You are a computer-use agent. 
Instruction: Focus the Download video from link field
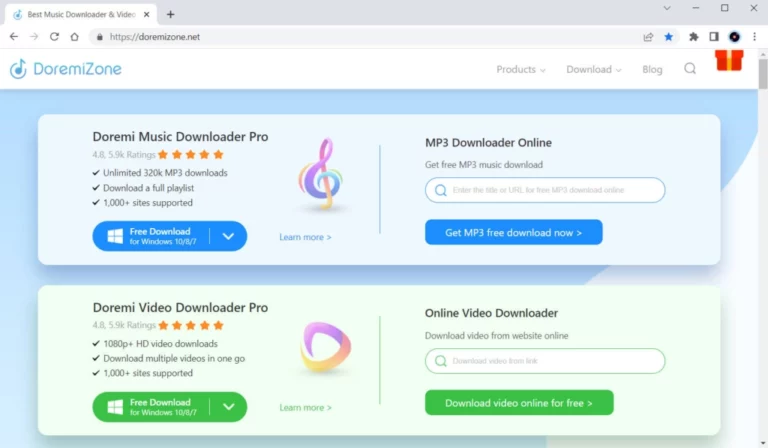click(545, 361)
